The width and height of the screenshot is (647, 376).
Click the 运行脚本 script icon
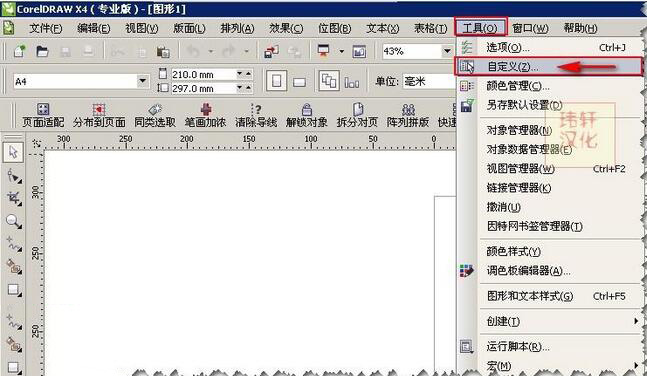click(x=467, y=347)
